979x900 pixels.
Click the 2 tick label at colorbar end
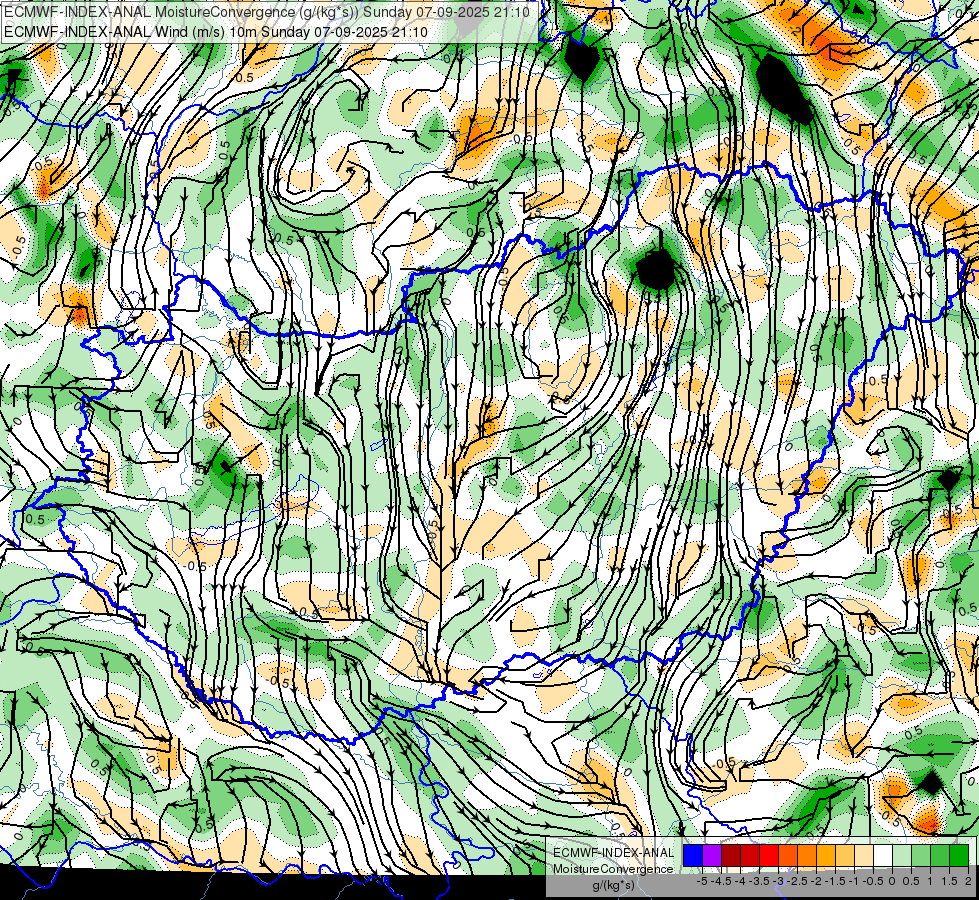pyautogui.click(x=968, y=881)
